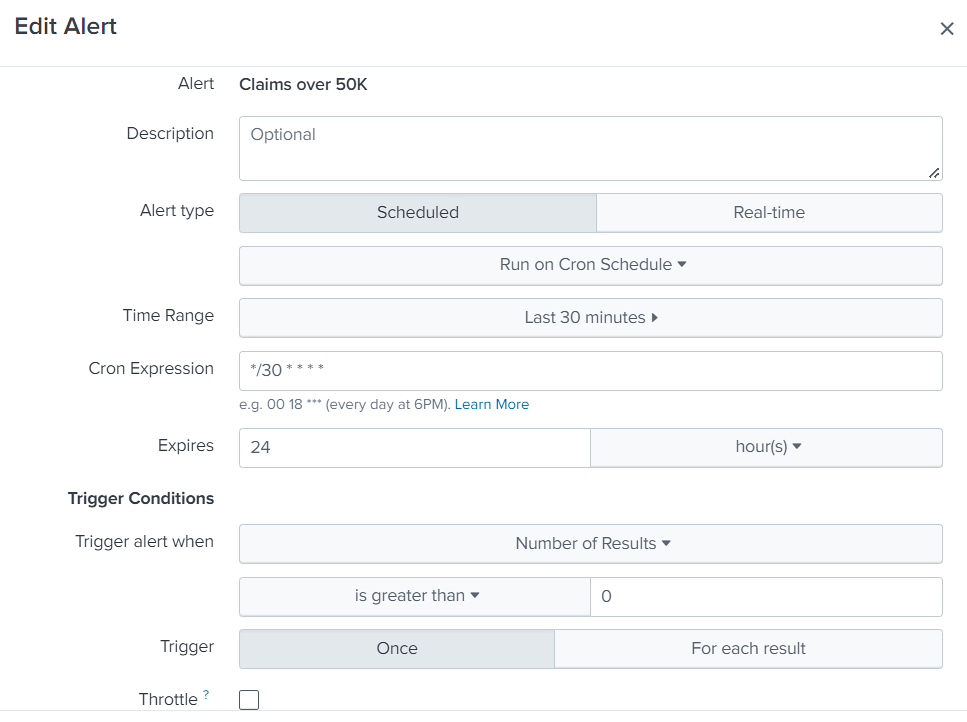Open the Number of Results dropdown
This screenshot has height=722, width=967.
point(591,543)
